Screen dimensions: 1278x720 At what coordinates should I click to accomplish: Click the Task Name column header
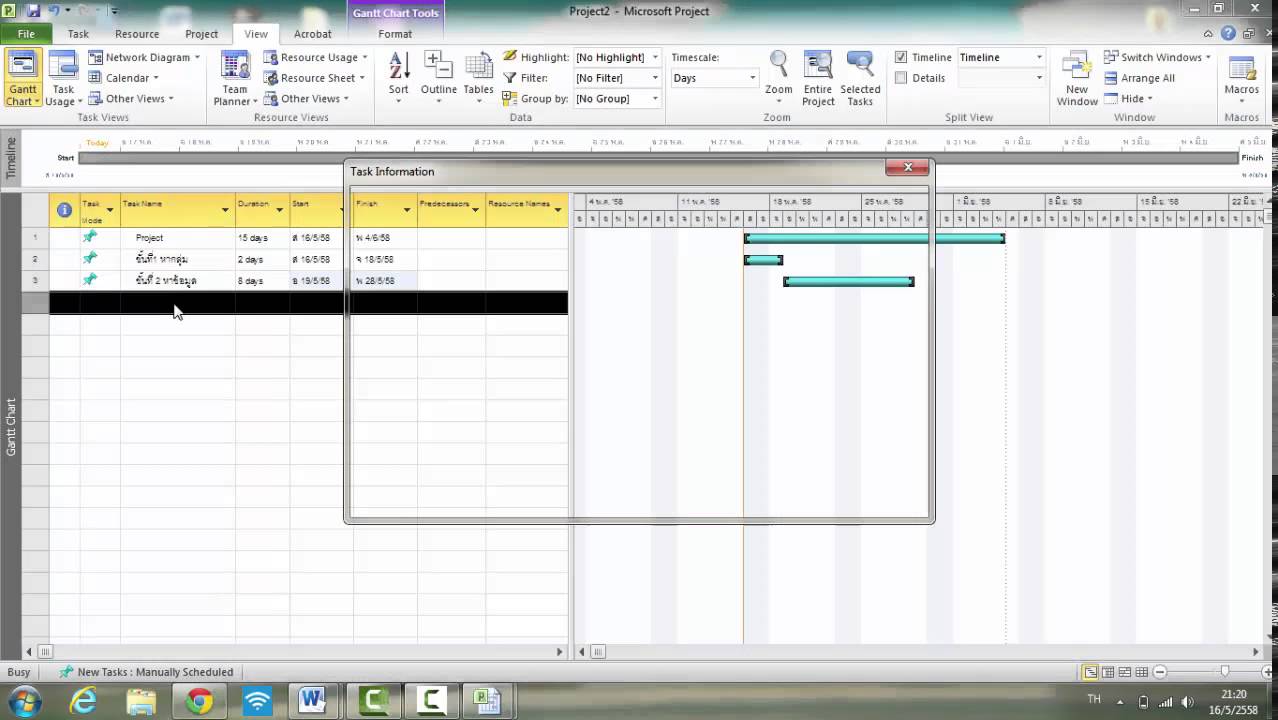point(177,210)
